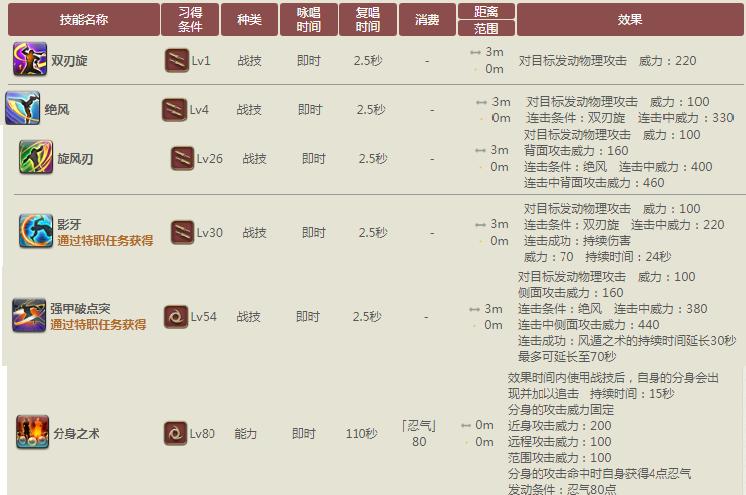
Task: Click the 强甲破点突 skill icon
Action: tap(29, 315)
